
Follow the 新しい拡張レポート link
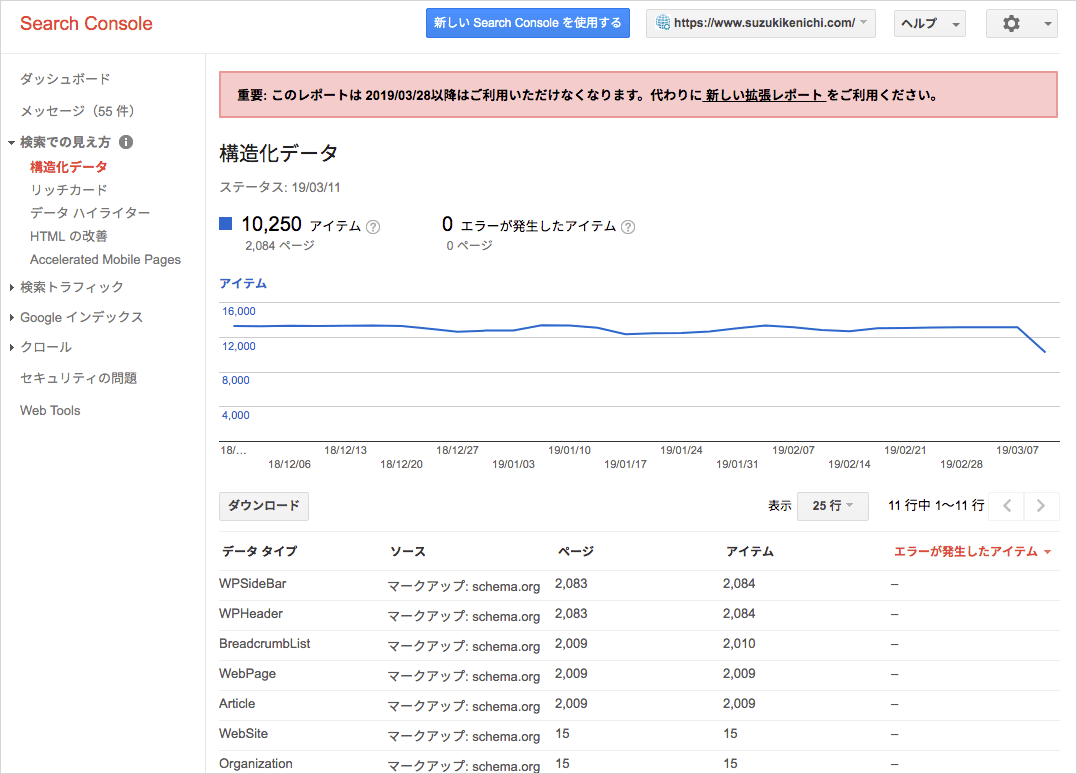click(x=763, y=95)
